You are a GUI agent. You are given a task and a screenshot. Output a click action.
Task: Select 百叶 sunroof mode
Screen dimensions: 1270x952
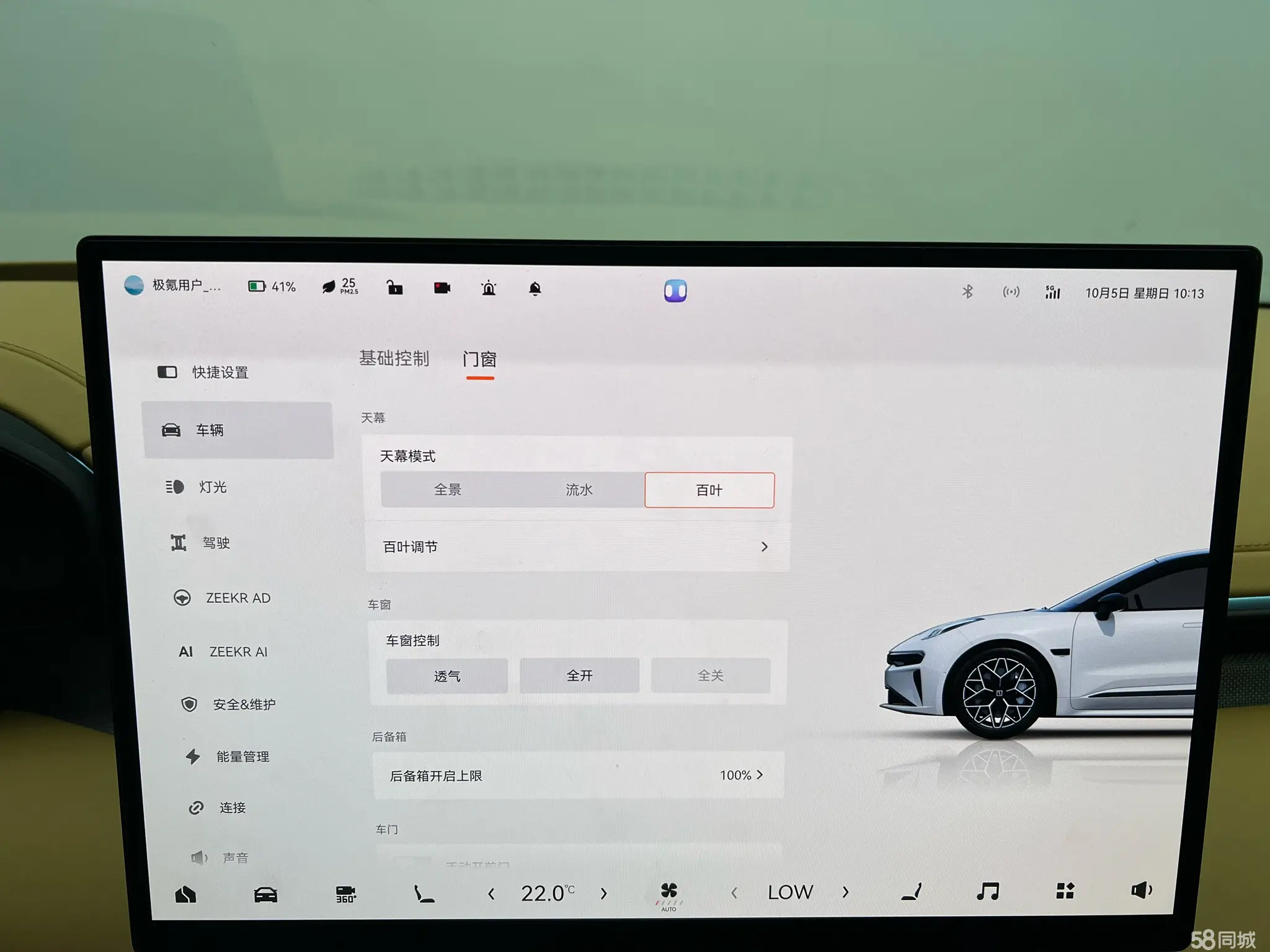pos(709,490)
